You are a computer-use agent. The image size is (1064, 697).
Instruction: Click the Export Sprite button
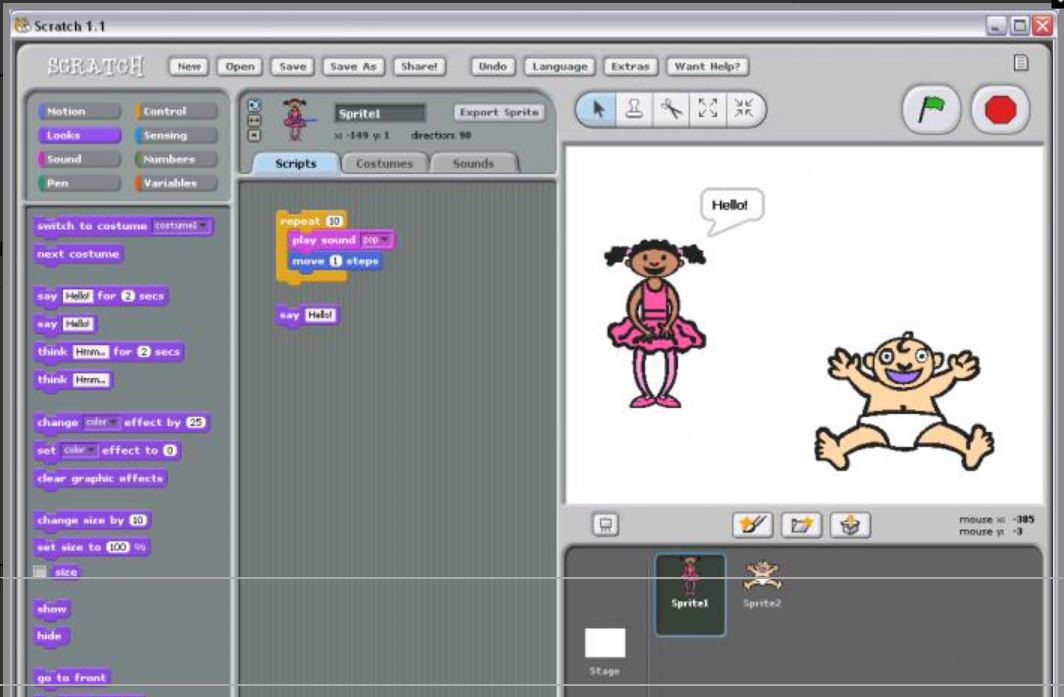[x=499, y=112]
